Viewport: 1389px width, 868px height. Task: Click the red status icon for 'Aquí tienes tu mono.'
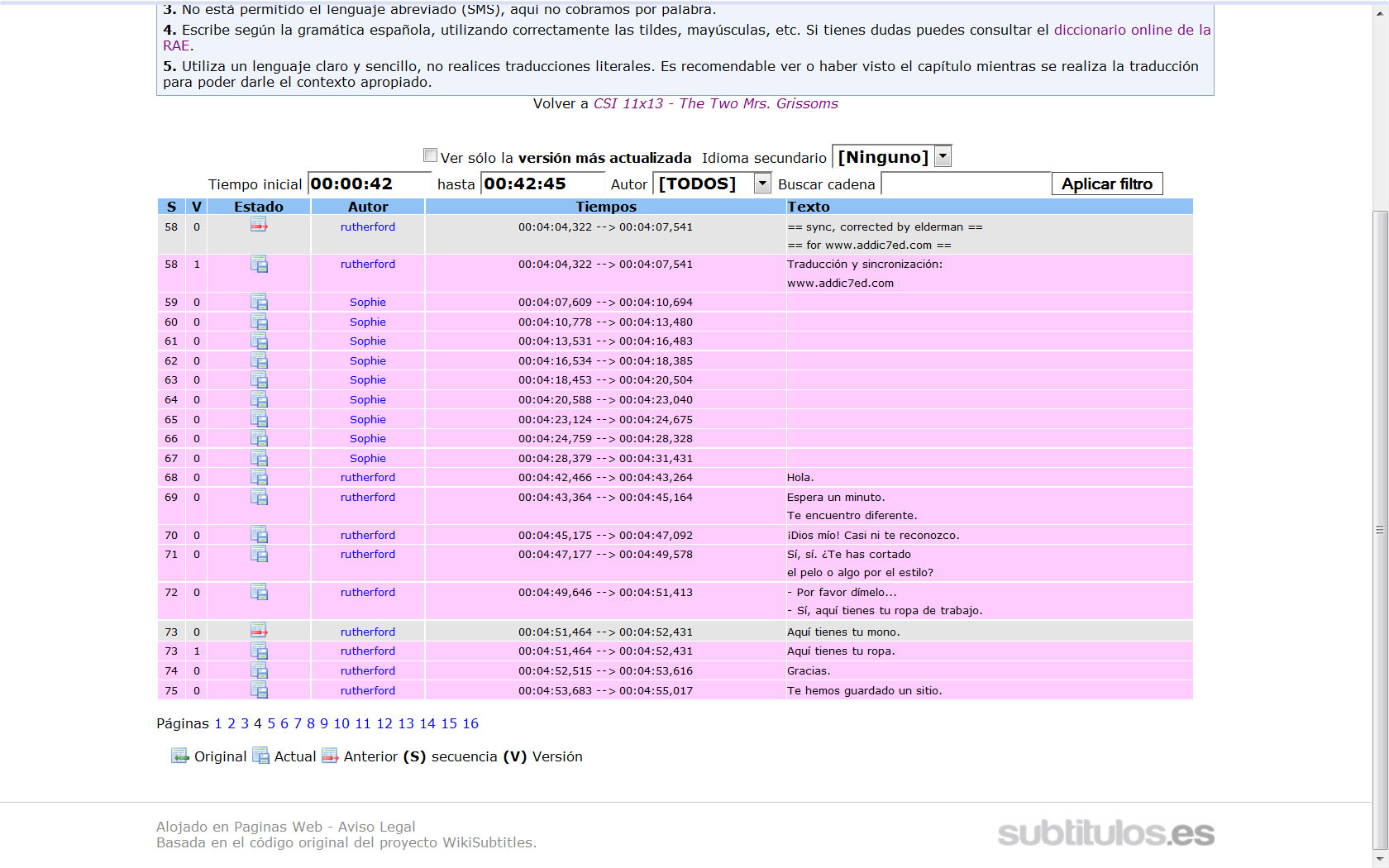tap(259, 631)
